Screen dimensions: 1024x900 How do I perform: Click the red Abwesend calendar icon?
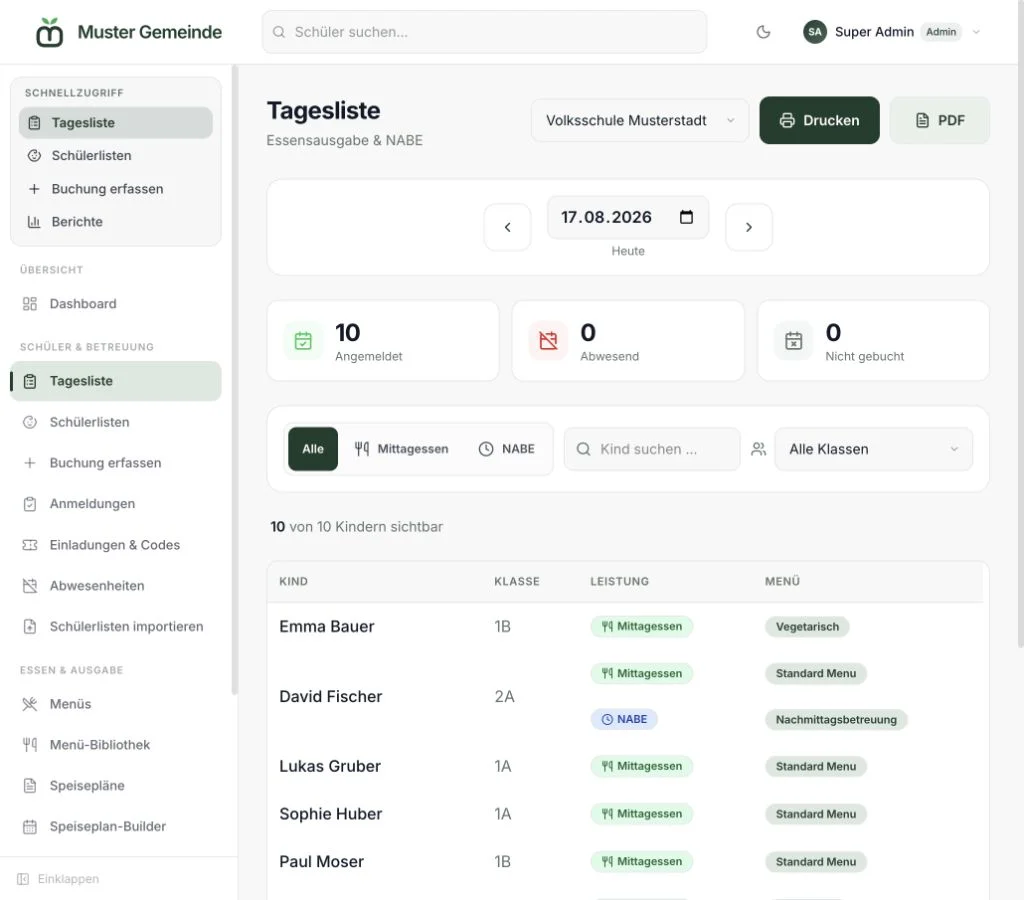(548, 340)
